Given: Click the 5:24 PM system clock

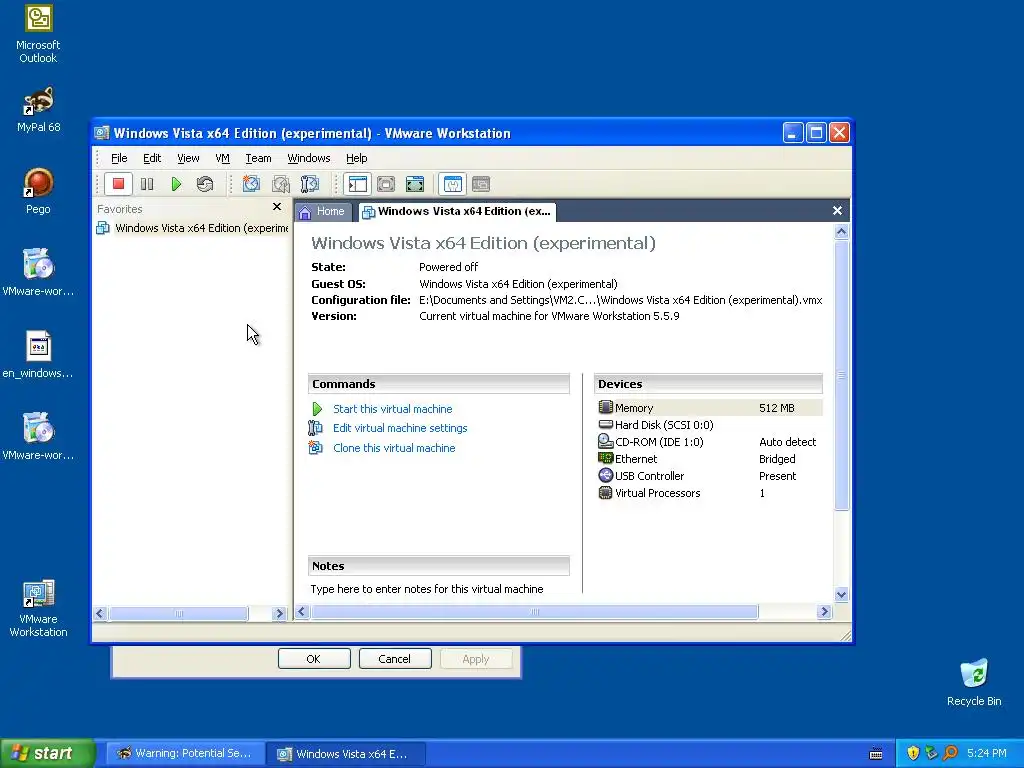Looking at the screenshot, I should [987, 753].
